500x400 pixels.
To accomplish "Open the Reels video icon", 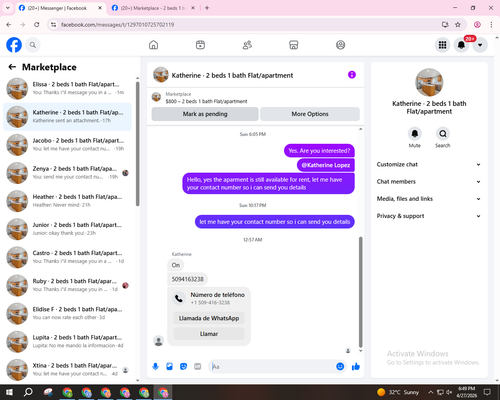I will tap(200, 45).
